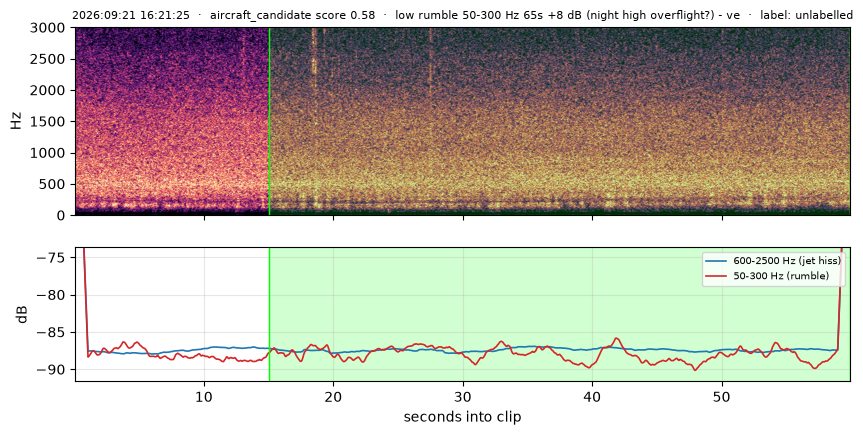Click the x-axis tick label '40'
The image size is (863, 435).
(x=592, y=396)
